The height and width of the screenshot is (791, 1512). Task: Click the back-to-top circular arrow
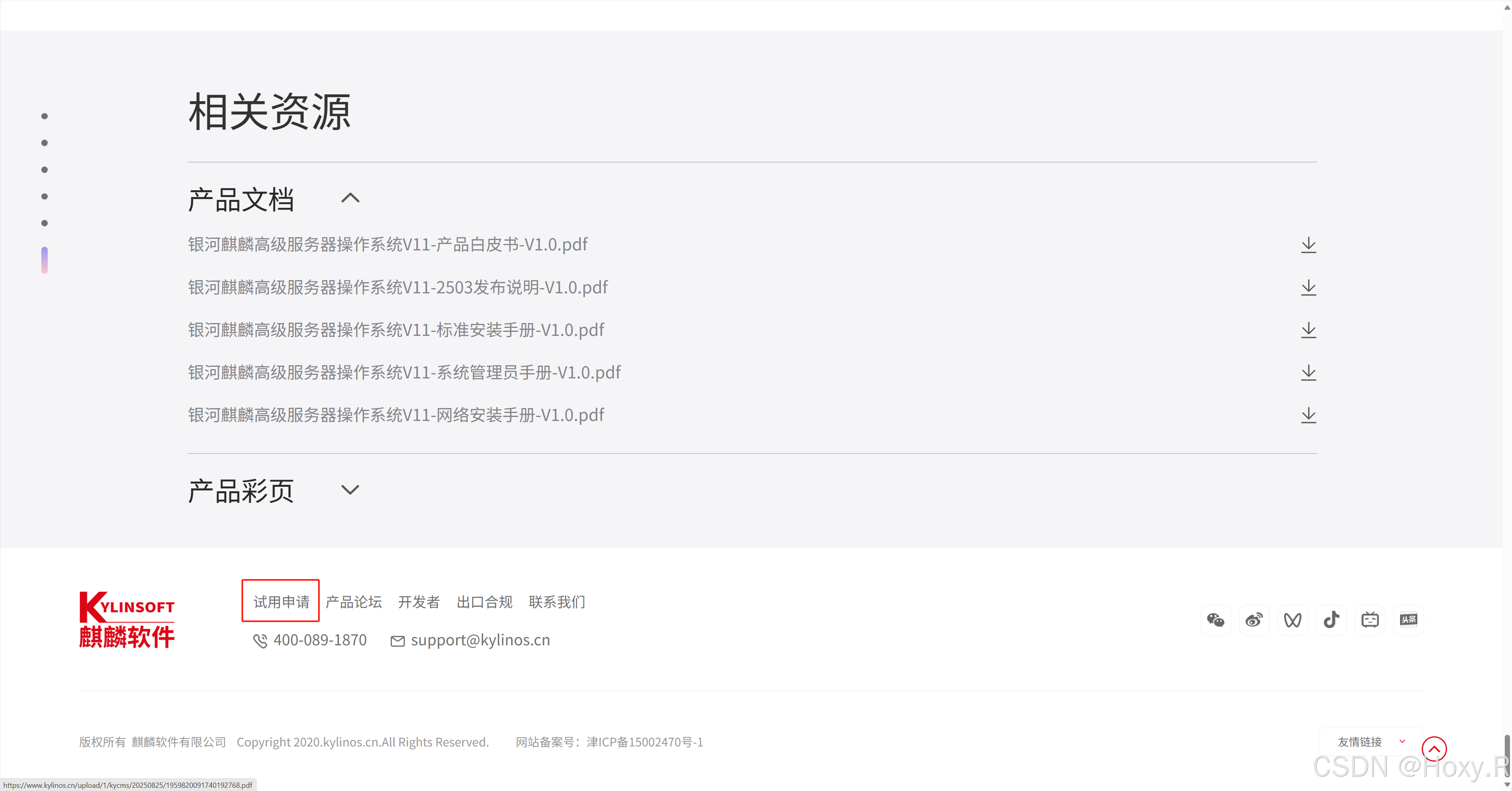pos(1435,748)
